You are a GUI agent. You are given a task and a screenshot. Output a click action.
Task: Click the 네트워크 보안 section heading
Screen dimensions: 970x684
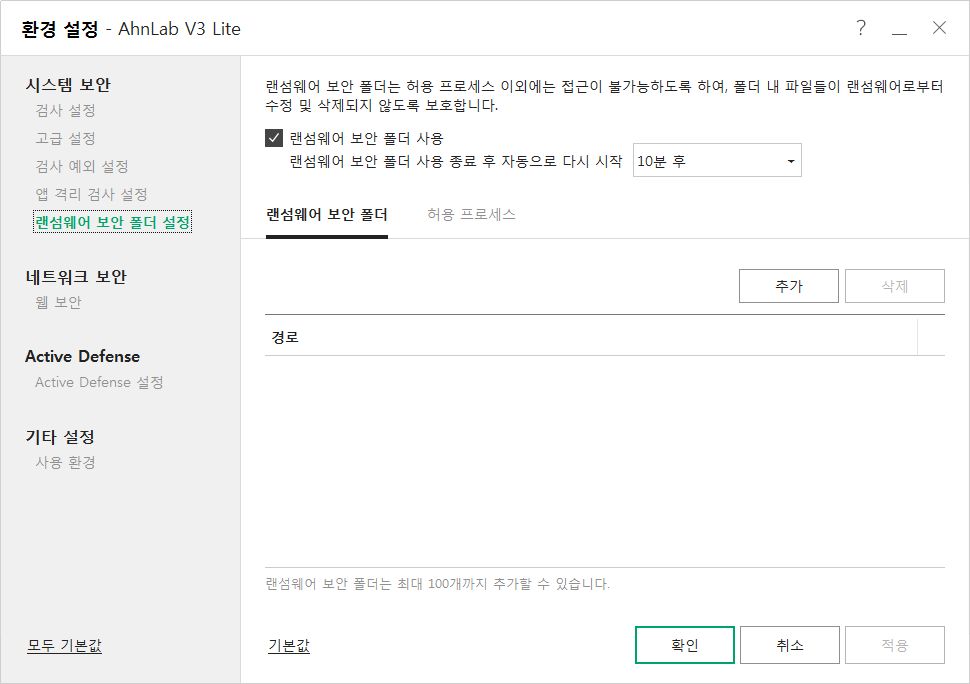click(x=76, y=276)
